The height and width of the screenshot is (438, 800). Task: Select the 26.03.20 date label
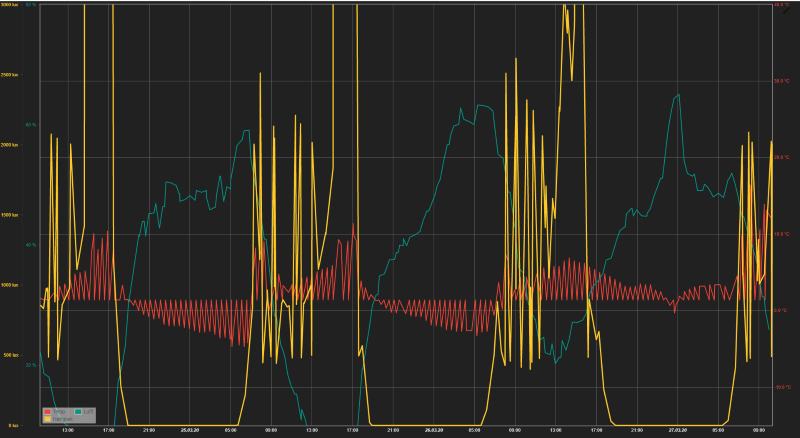pos(434,430)
